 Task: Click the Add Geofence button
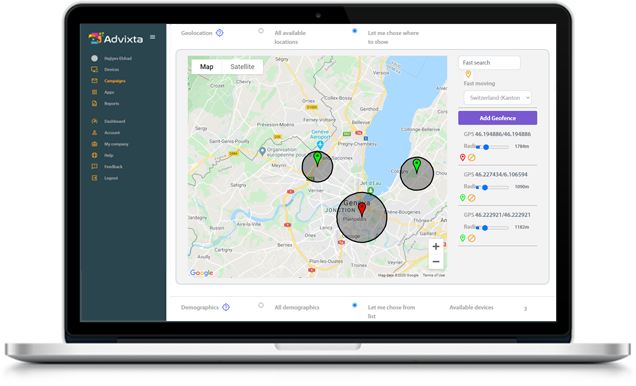498,118
